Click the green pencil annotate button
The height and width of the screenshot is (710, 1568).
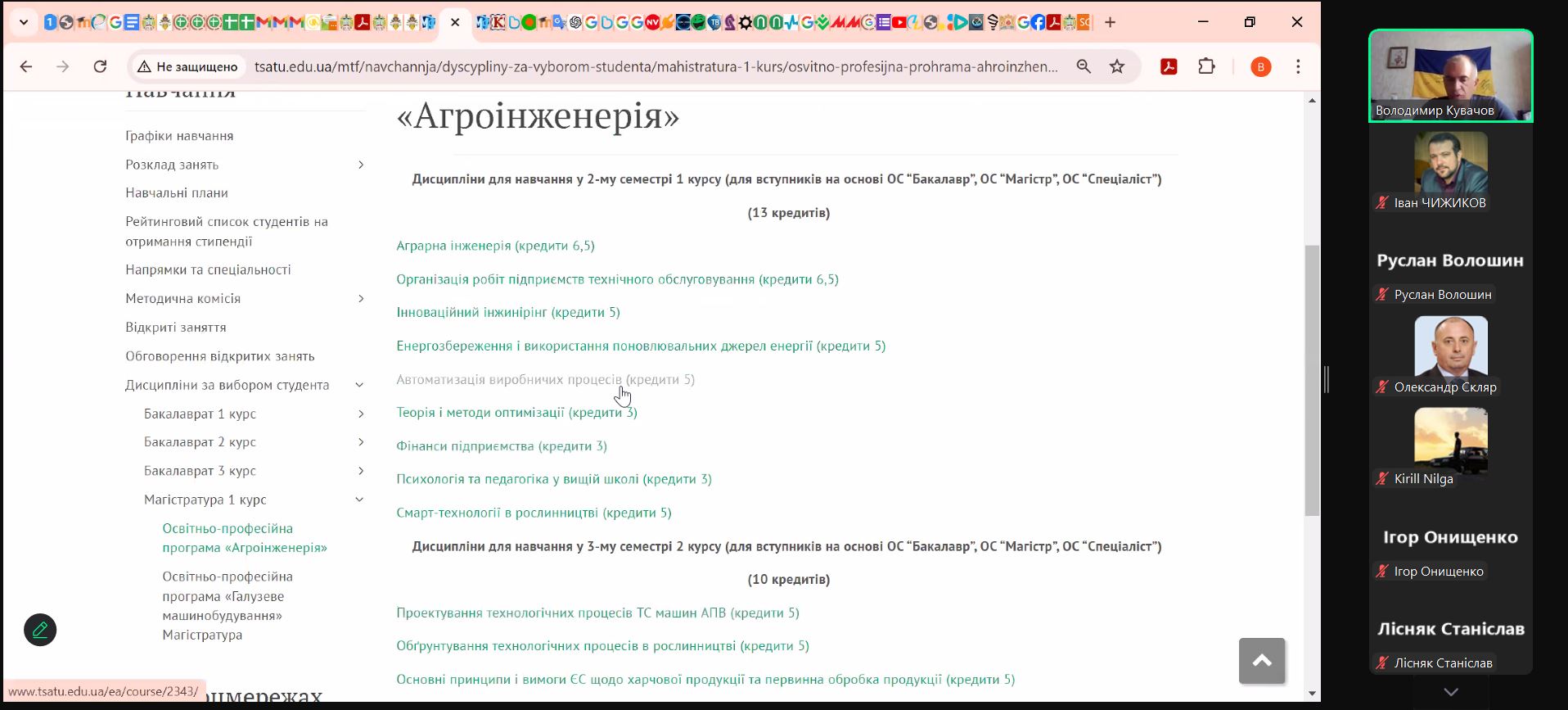click(40, 630)
